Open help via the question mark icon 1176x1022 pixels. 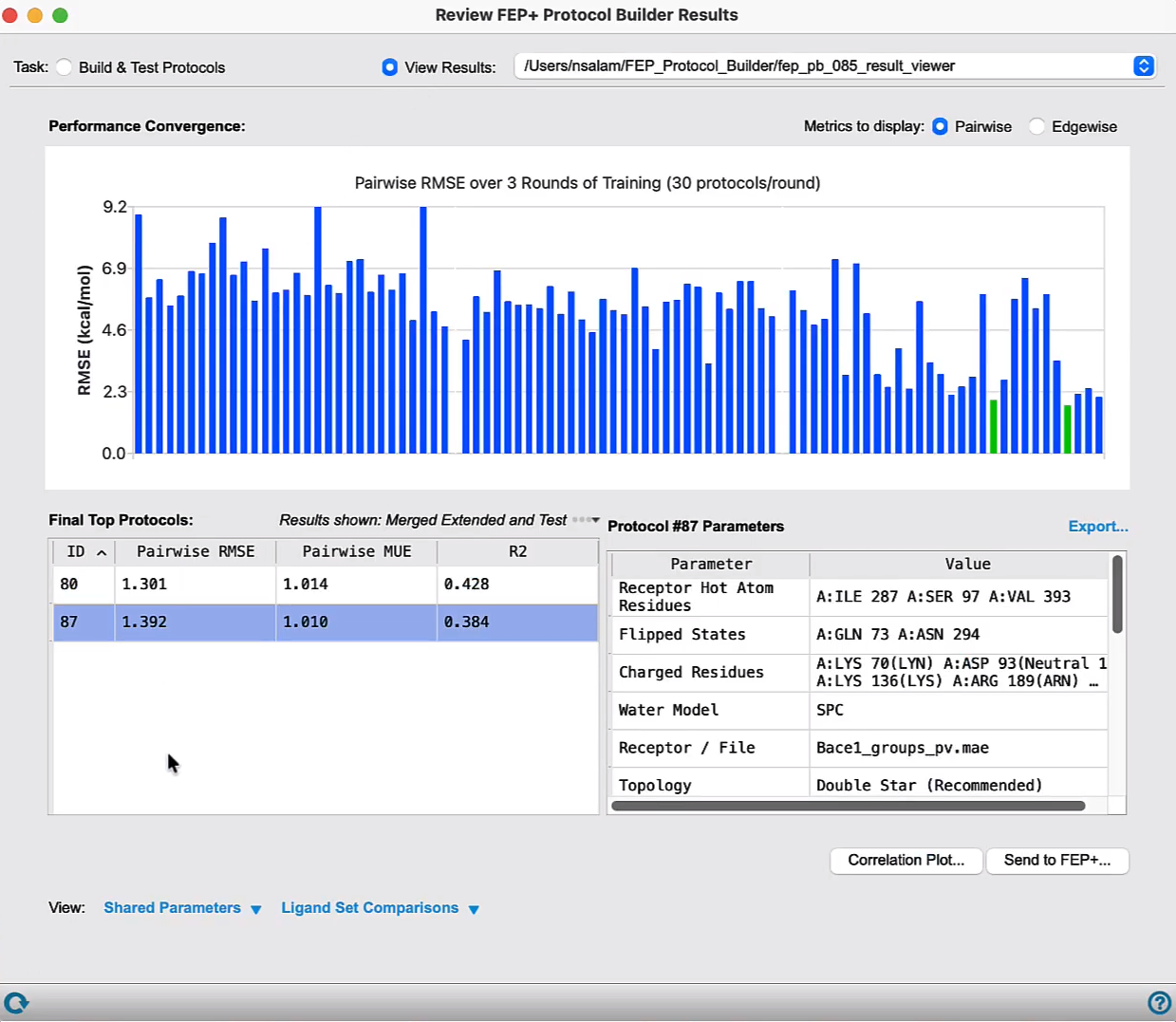(1159, 1002)
